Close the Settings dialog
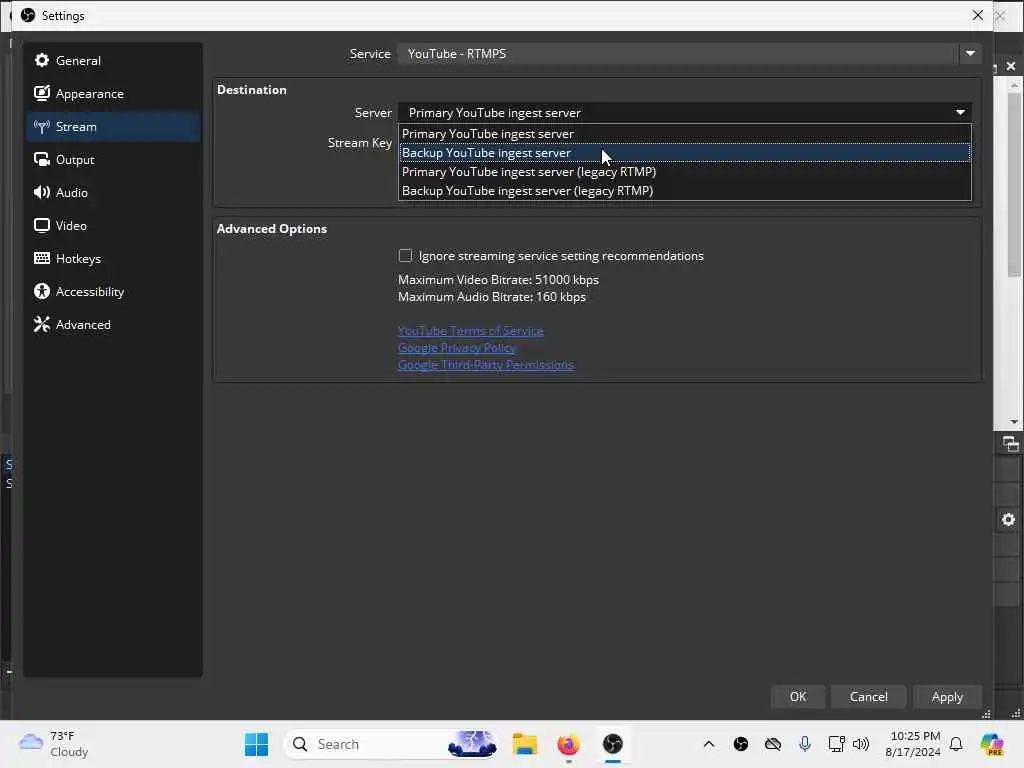The width and height of the screenshot is (1024, 768). coord(978,15)
